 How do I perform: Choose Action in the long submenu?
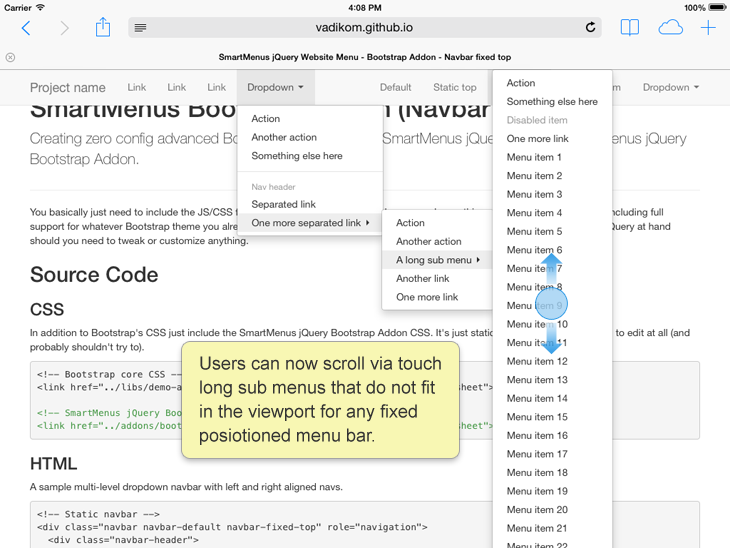(x=552, y=83)
